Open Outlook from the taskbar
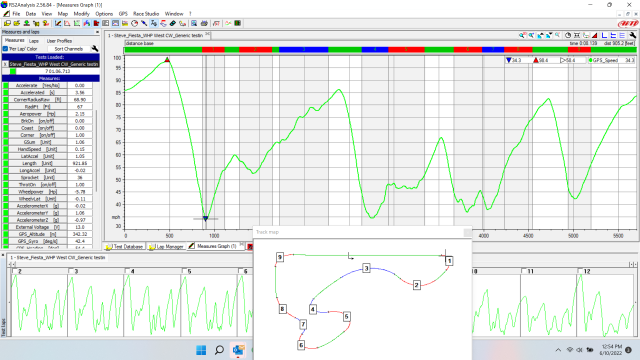Viewport: 640px width, 360px height. (238, 350)
